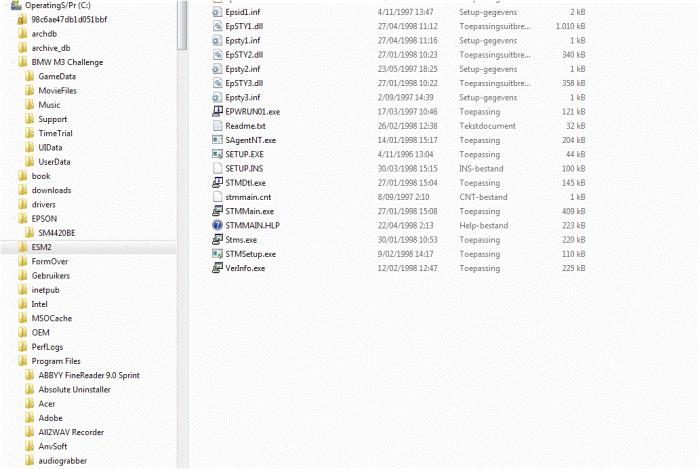Screen dimensions: 700x469
Task: Open the Support subfolder
Action: click(53, 119)
